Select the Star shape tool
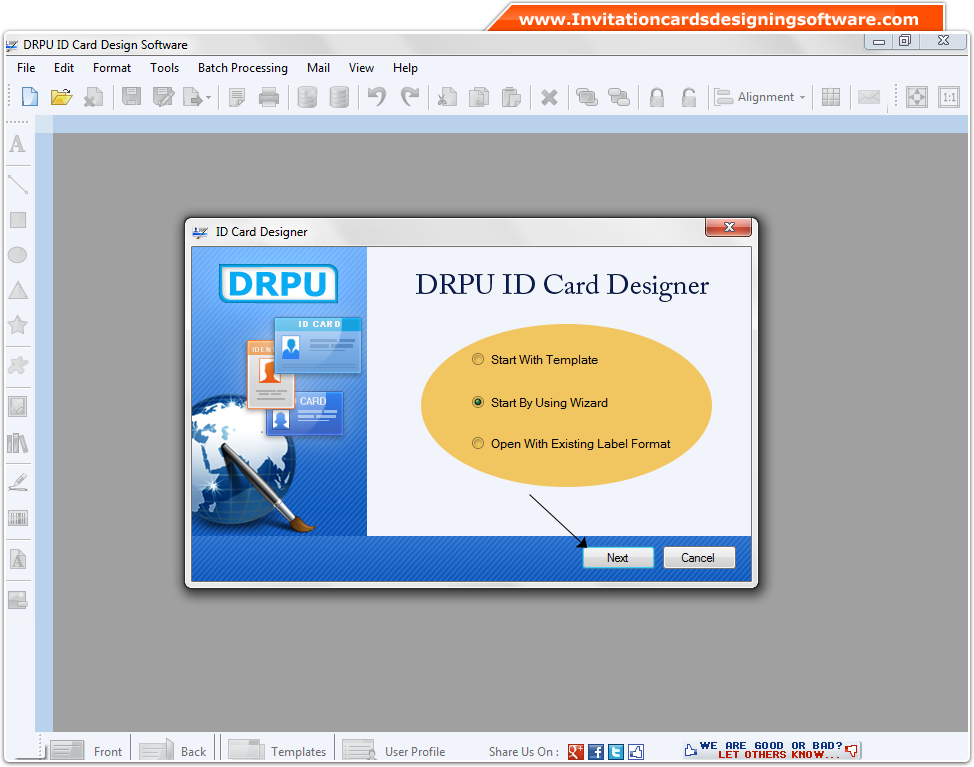Screen dimensions: 974x767 (x=17, y=325)
